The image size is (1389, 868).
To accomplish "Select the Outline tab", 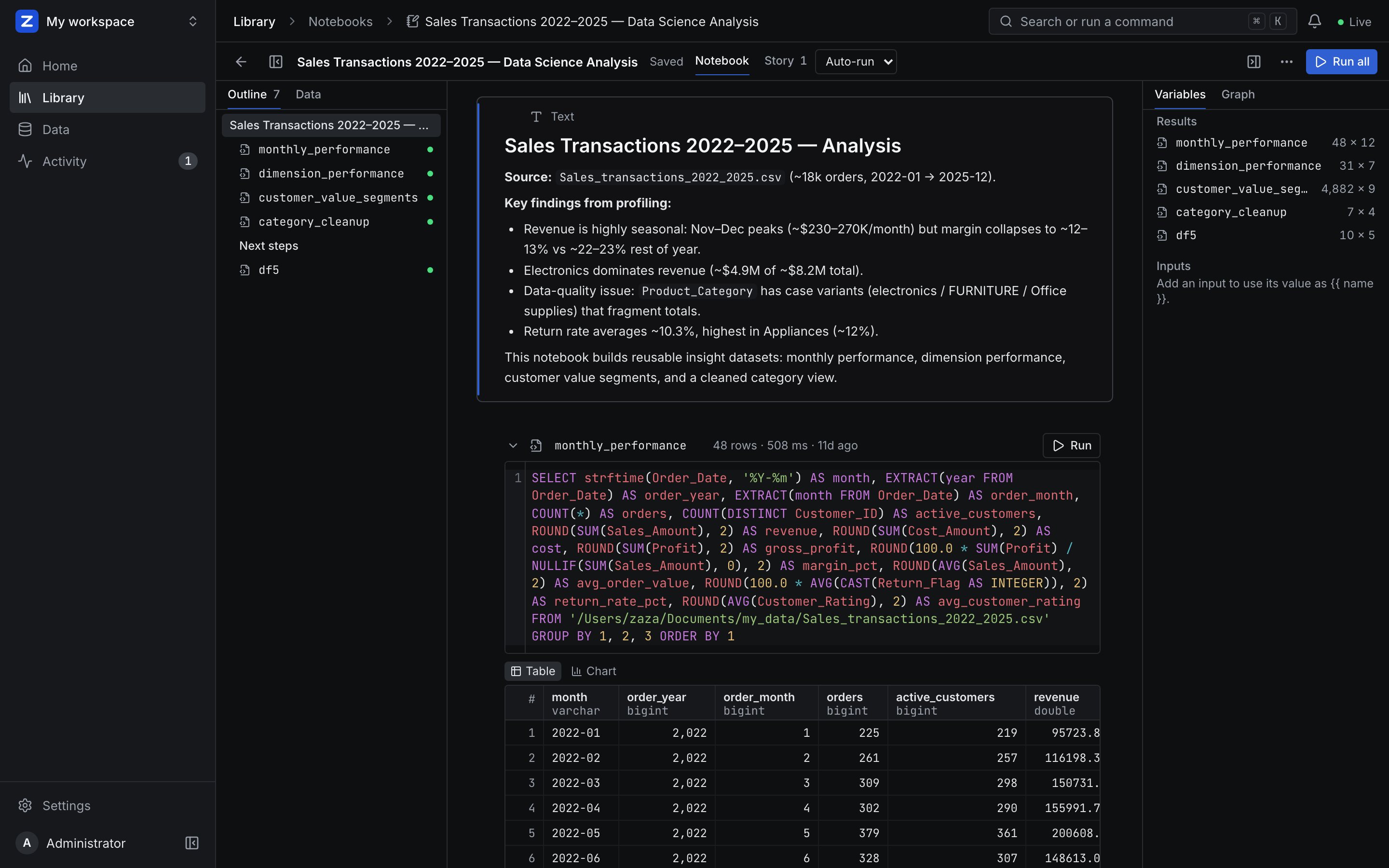I will (x=254, y=94).
